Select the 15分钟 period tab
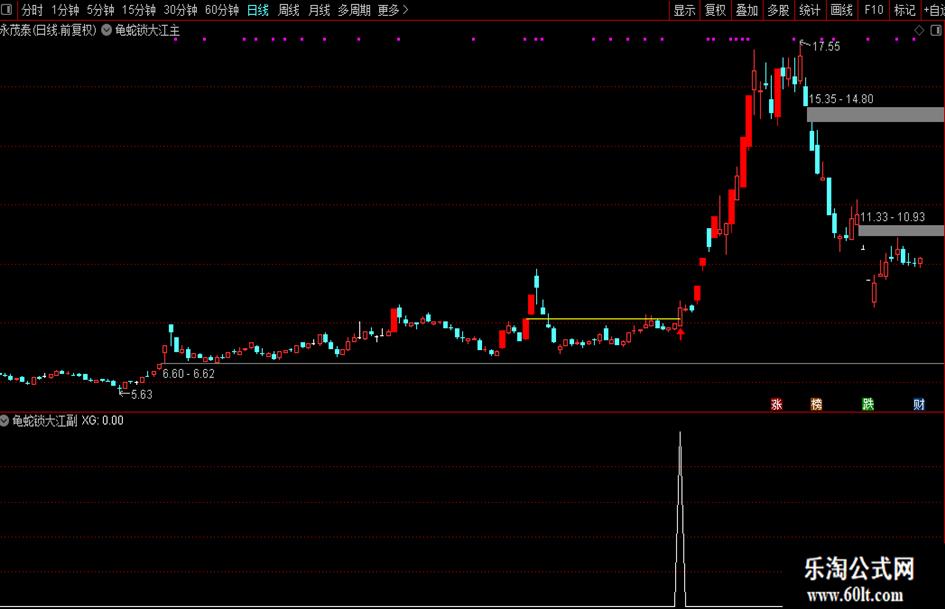The image size is (945, 609). point(139,10)
